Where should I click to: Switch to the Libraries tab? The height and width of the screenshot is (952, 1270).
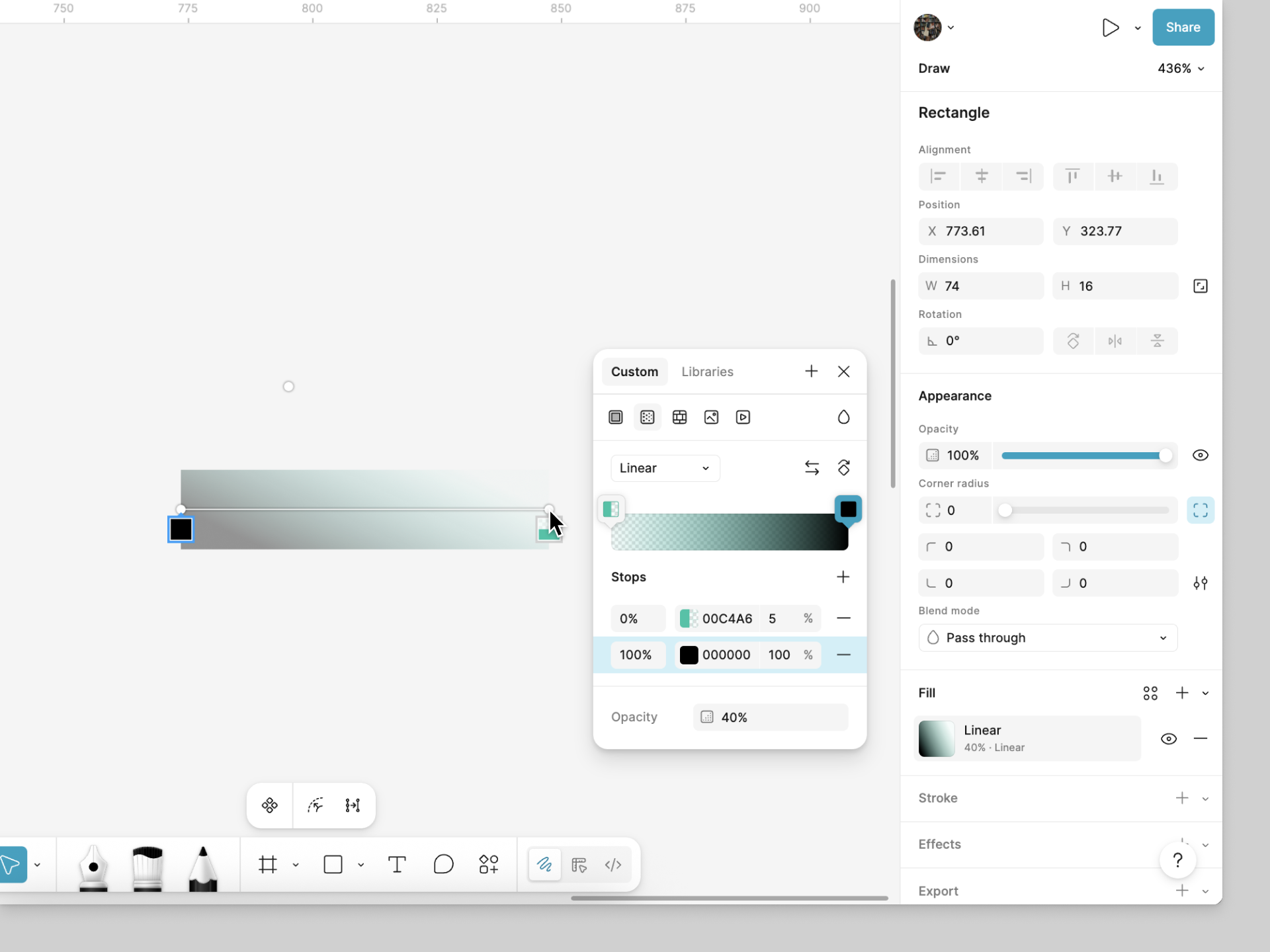pyautogui.click(x=707, y=372)
